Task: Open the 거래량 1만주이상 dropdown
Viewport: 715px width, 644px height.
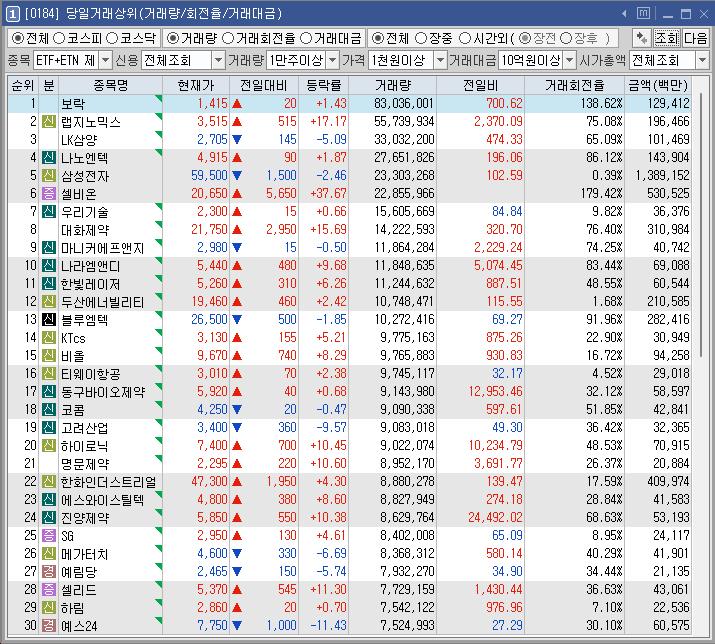Action: (333, 60)
